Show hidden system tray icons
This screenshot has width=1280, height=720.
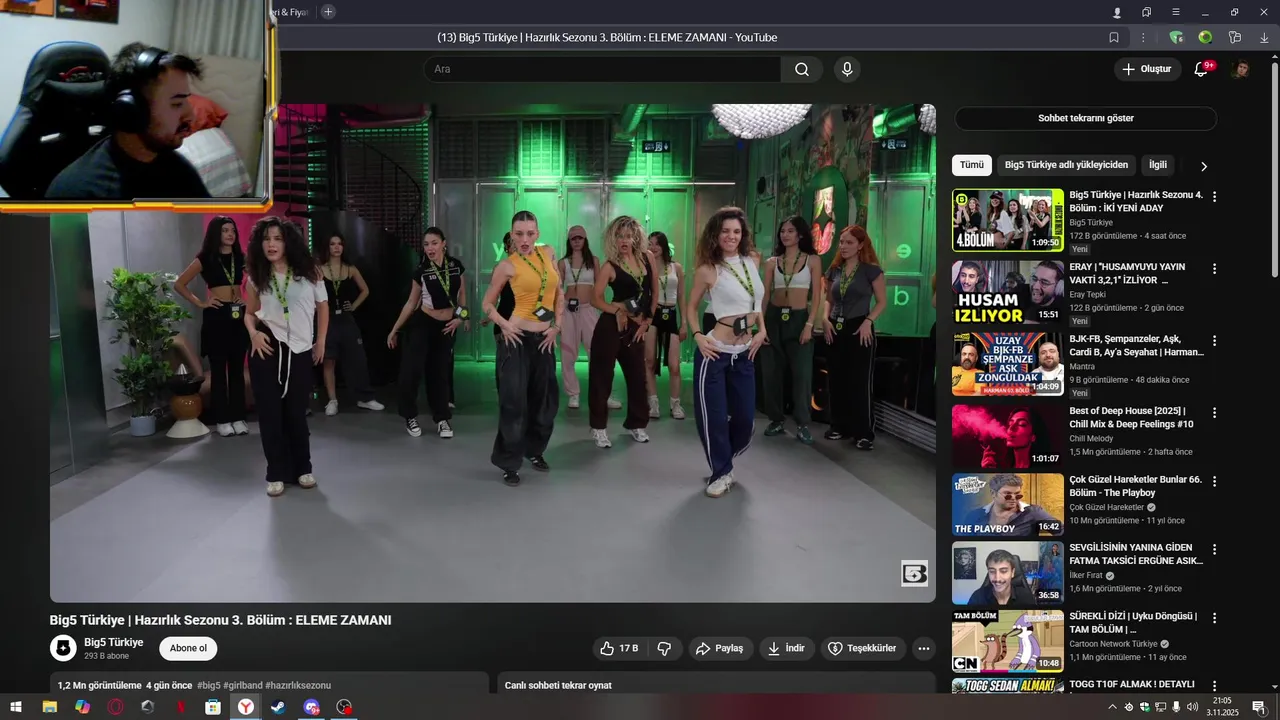pyautogui.click(x=1112, y=707)
